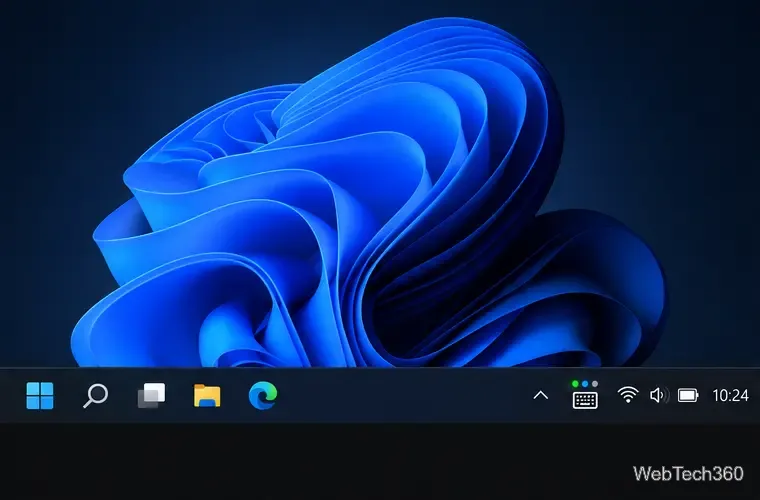
Task: Launch Microsoft Edge browser
Action: [263, 395]
